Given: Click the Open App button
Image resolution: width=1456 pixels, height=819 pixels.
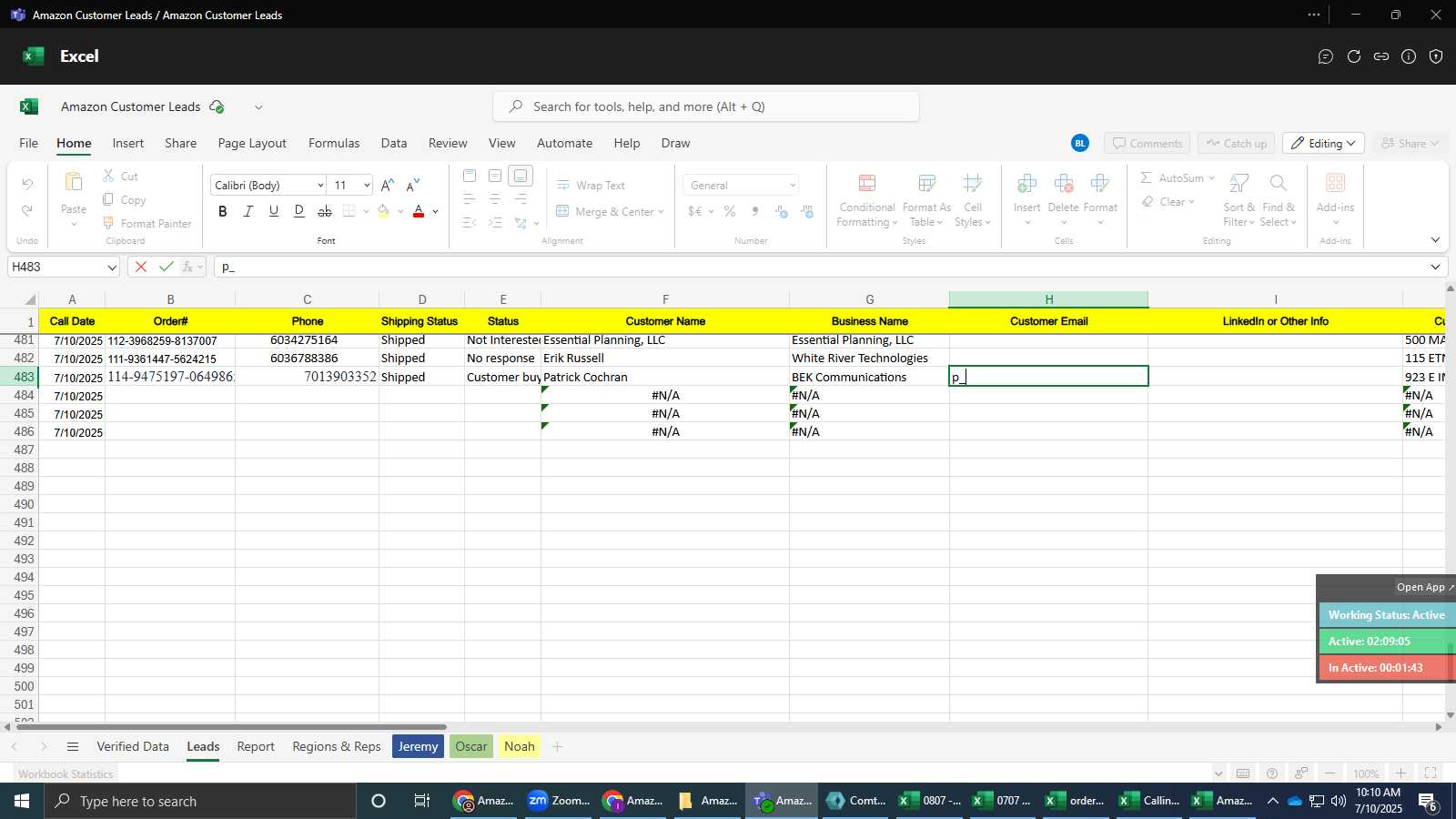Looking at the screenshot, I should (x=1425, y=588).
